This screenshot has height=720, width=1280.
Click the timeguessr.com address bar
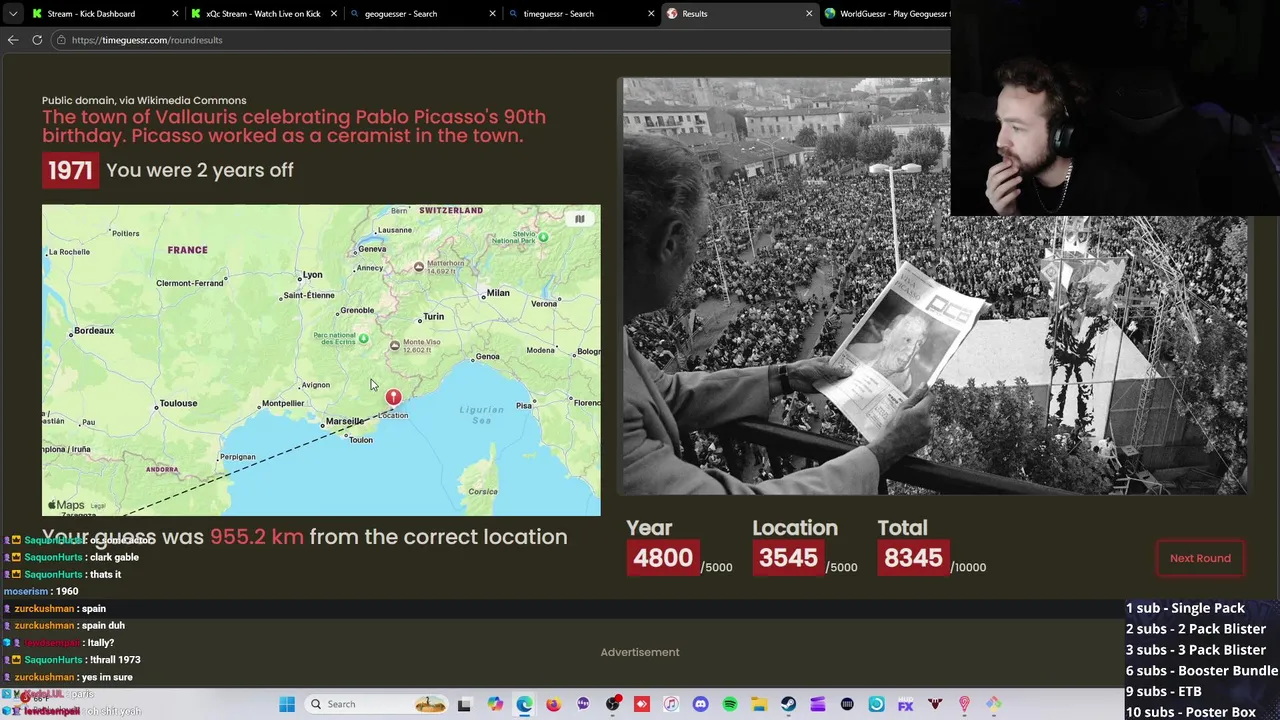(500, 40)
